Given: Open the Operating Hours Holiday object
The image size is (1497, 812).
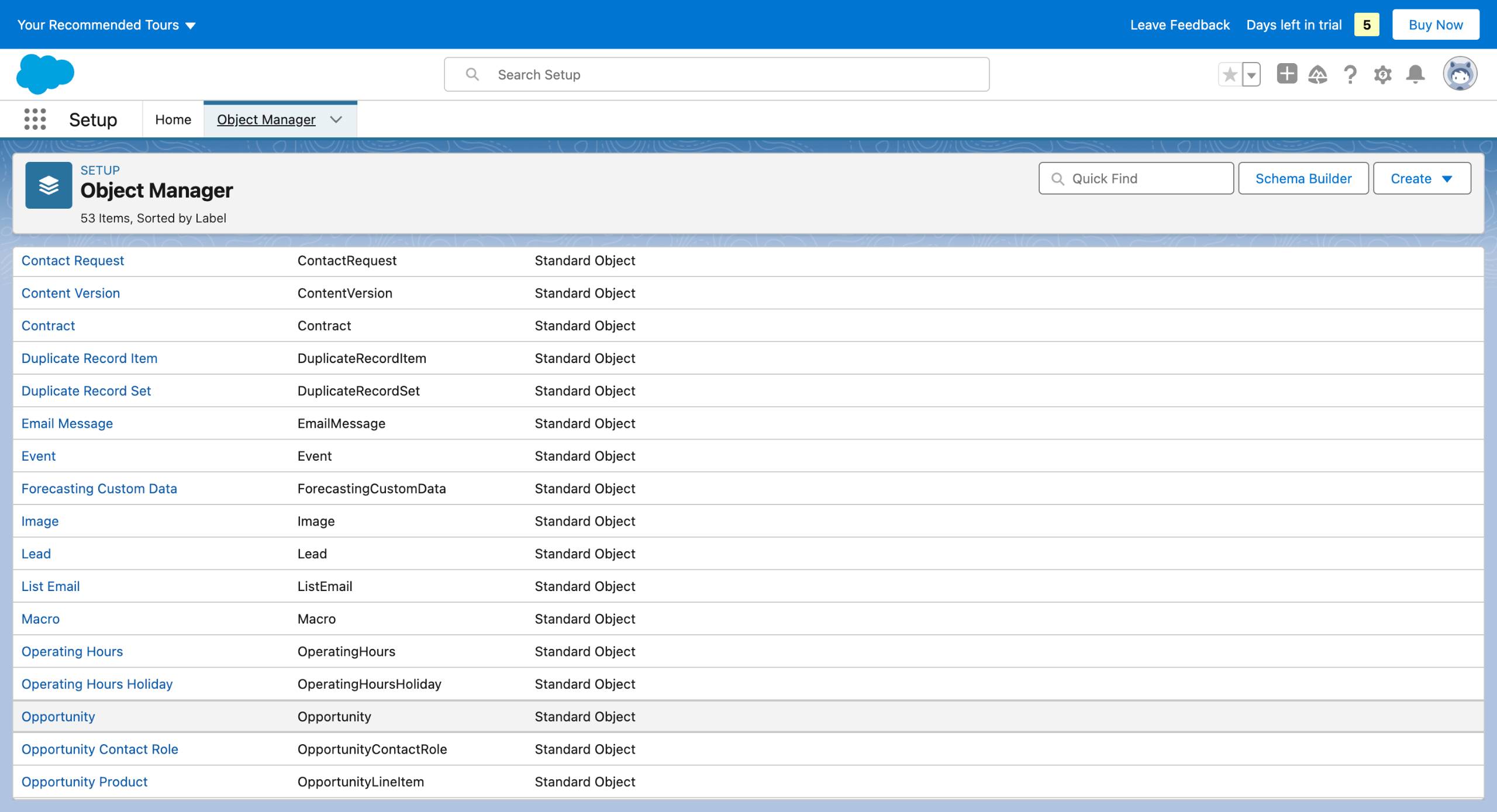Looking at the screenshot, I should click(97, 685).
